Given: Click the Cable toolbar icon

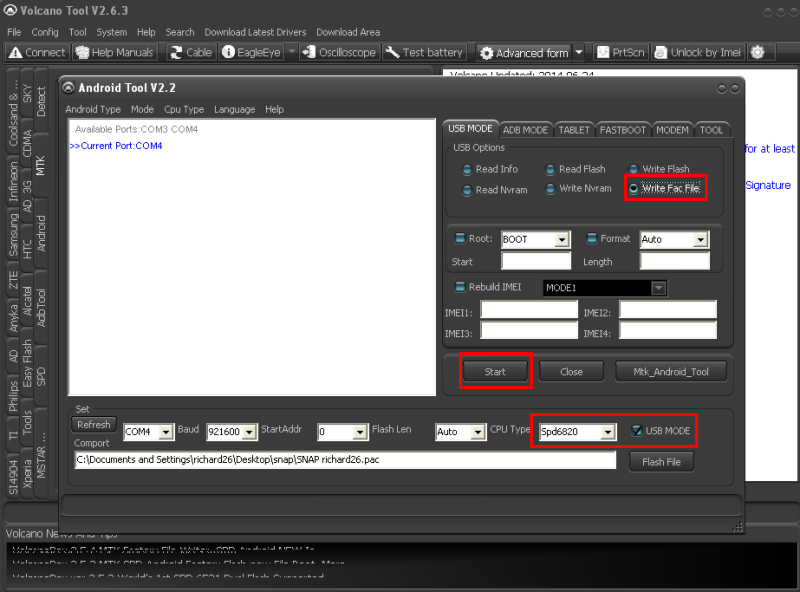Looking at the screenshot, I should point(191,52).
